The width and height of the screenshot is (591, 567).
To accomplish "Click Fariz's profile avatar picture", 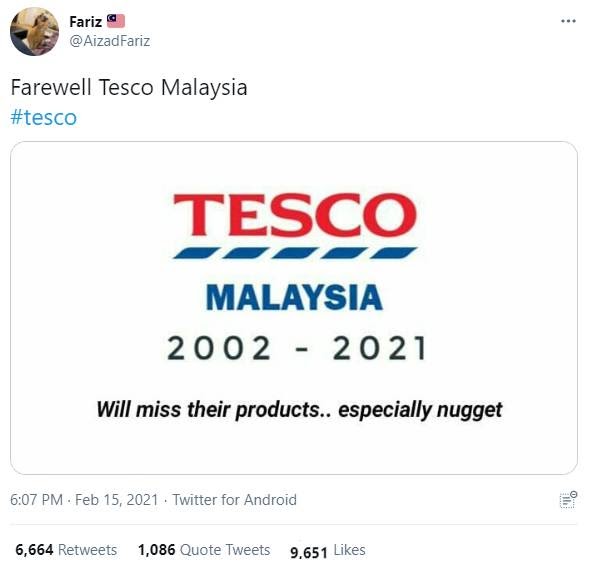I will click(x=34, y=31).
